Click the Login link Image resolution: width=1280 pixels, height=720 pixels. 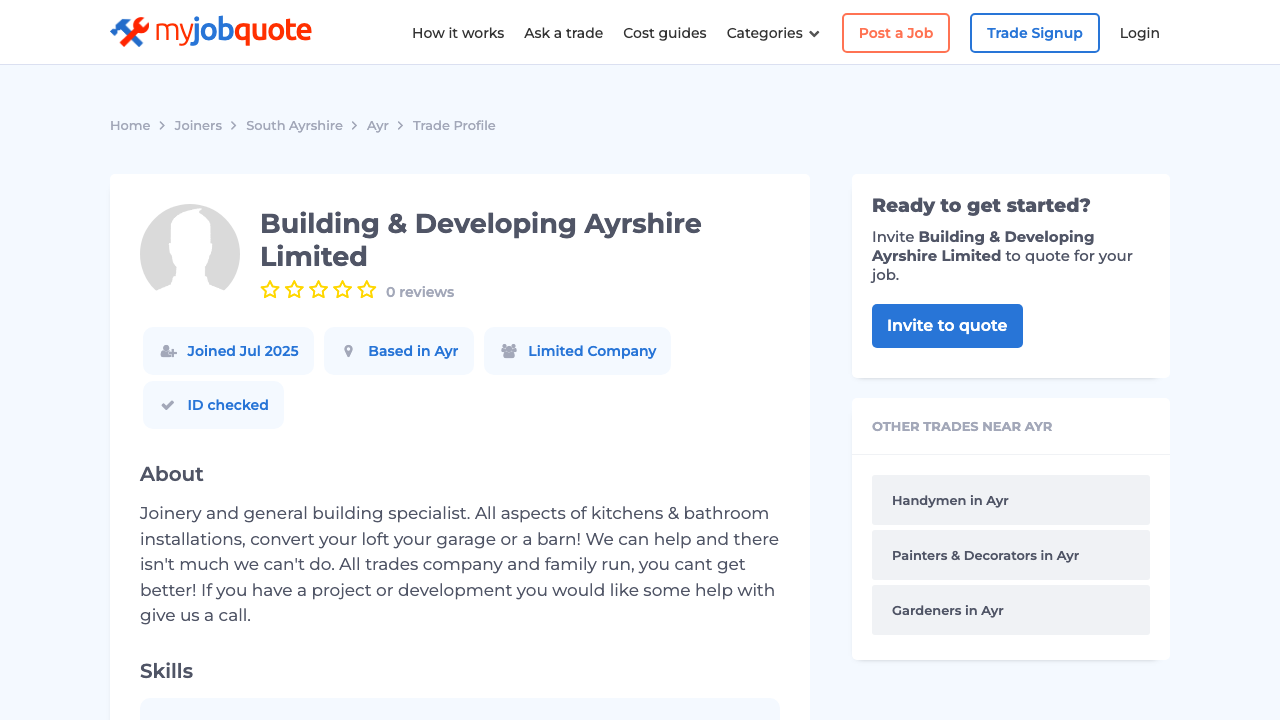click(1139, 33)
